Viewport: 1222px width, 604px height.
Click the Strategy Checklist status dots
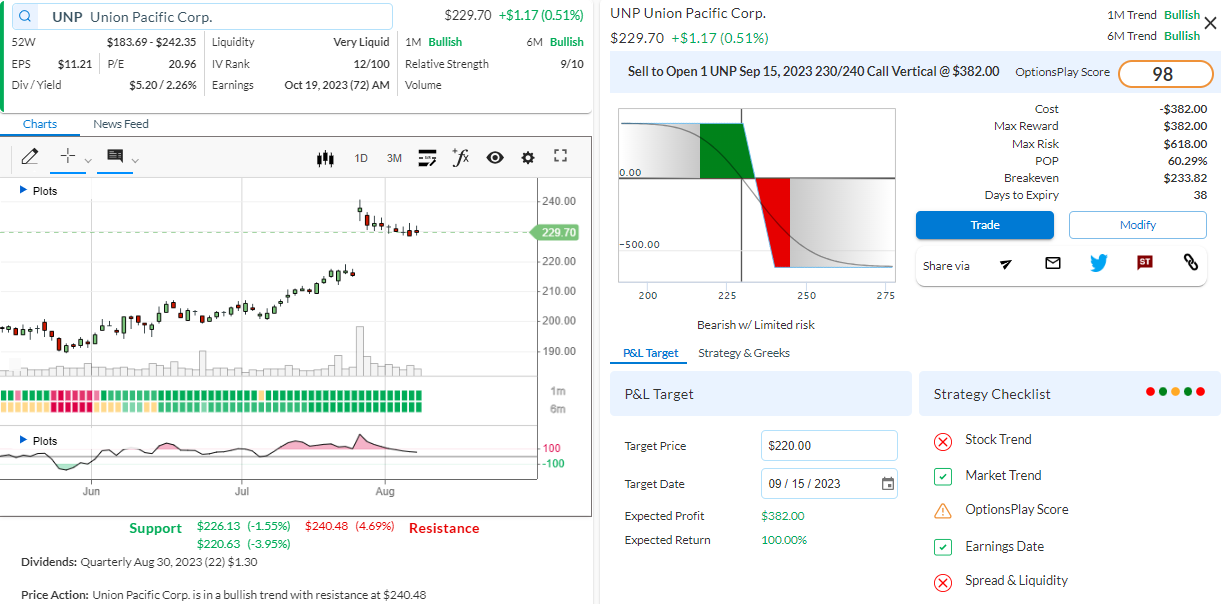[x=1176, y=392]
